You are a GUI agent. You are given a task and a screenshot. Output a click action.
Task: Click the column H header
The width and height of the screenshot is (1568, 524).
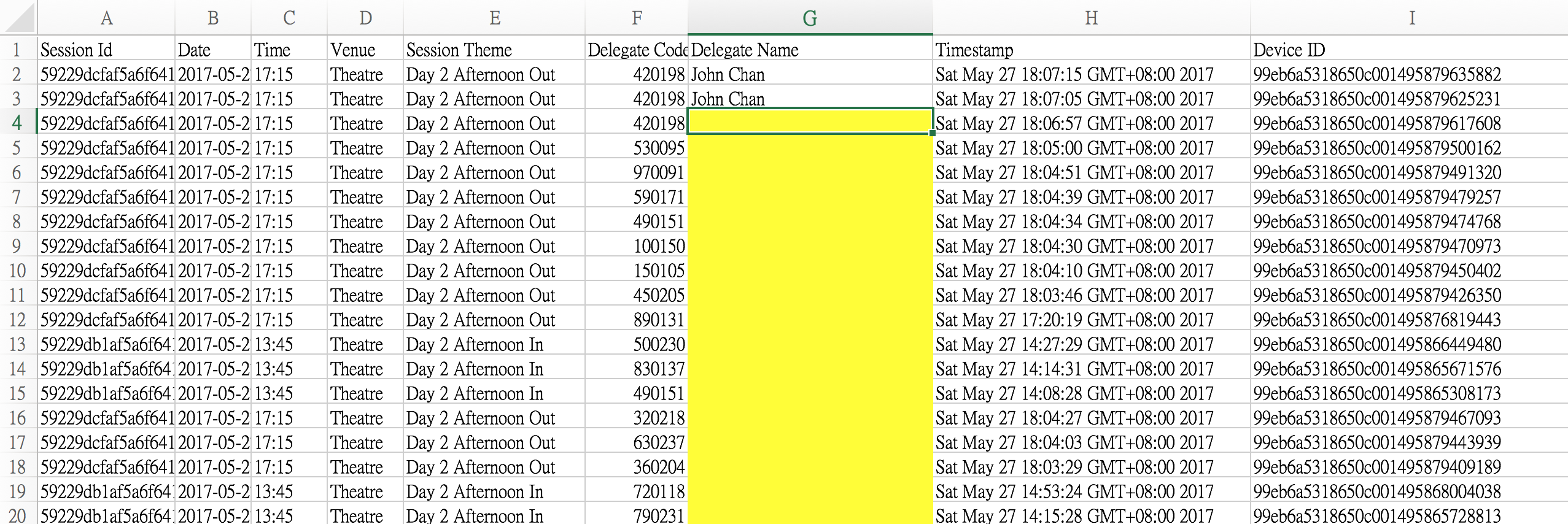(1091, 18)
